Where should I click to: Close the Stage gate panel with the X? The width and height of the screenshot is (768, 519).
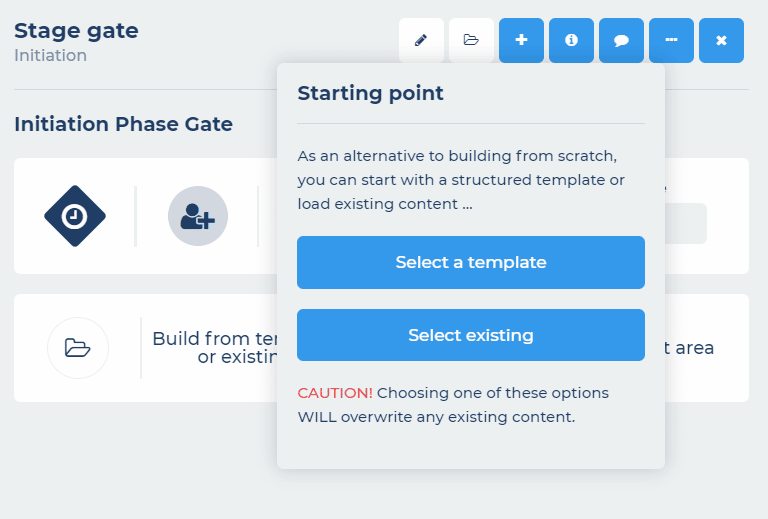tap(721, 40)
